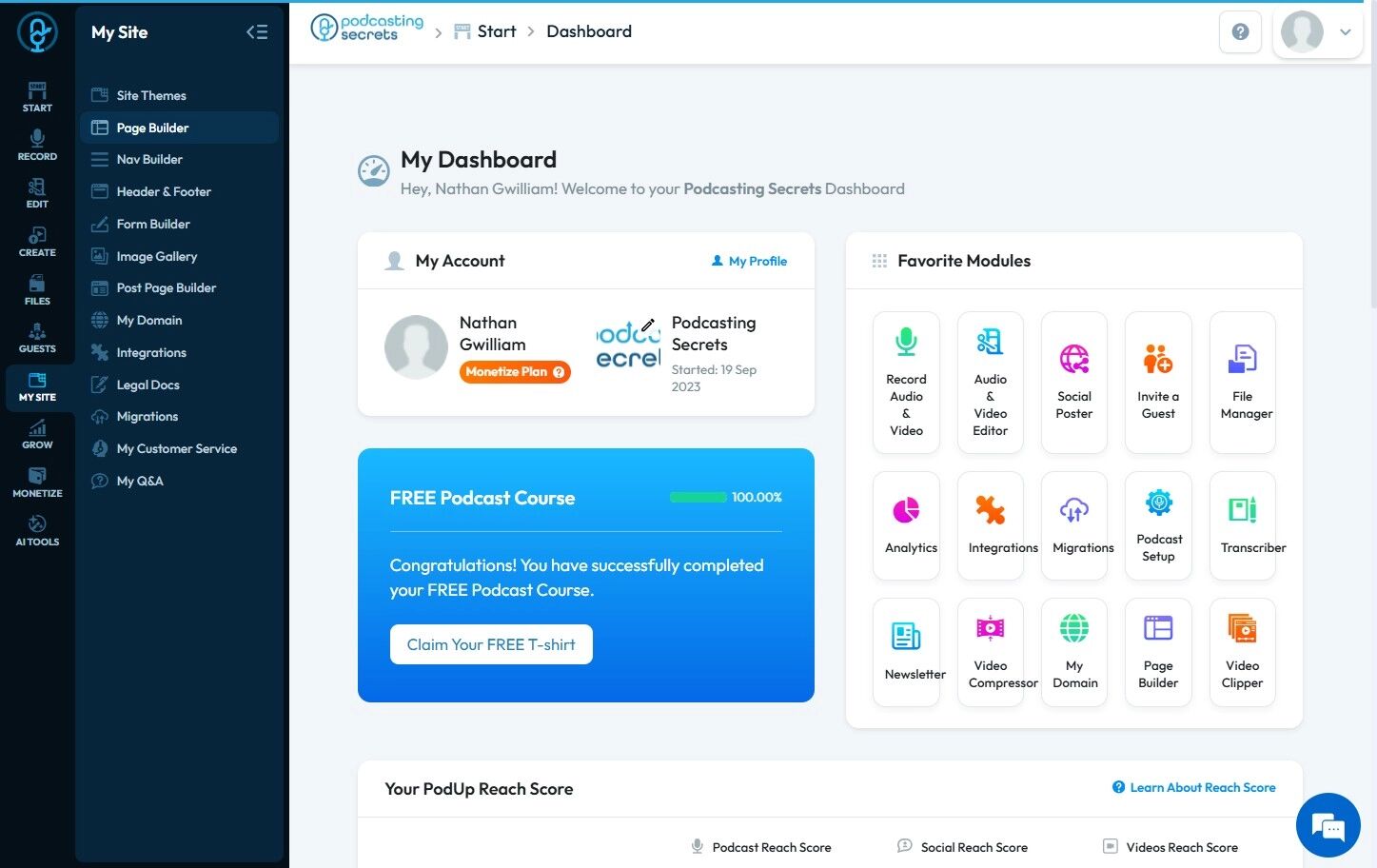Screen dimensions: 1377x868
Task: Open the Podcast Setup module
Action: click(x=1158, y=525)
